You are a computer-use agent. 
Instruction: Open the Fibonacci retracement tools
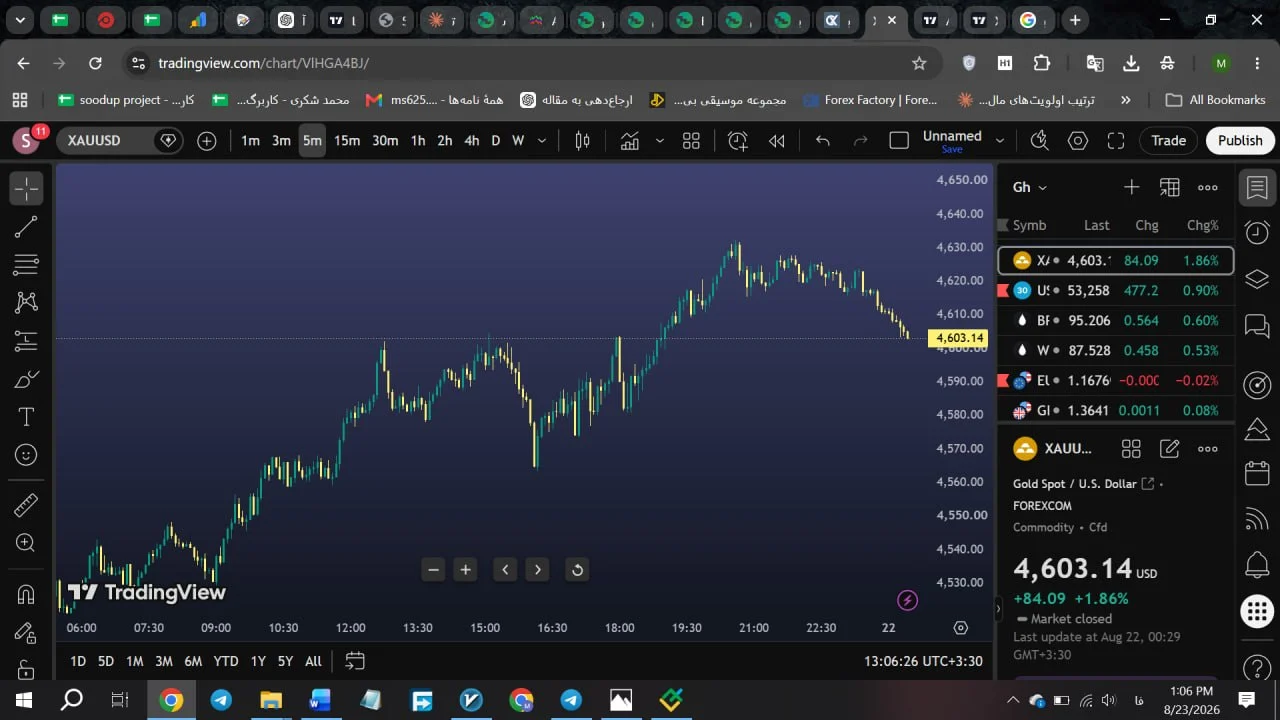tap(26, 265)
